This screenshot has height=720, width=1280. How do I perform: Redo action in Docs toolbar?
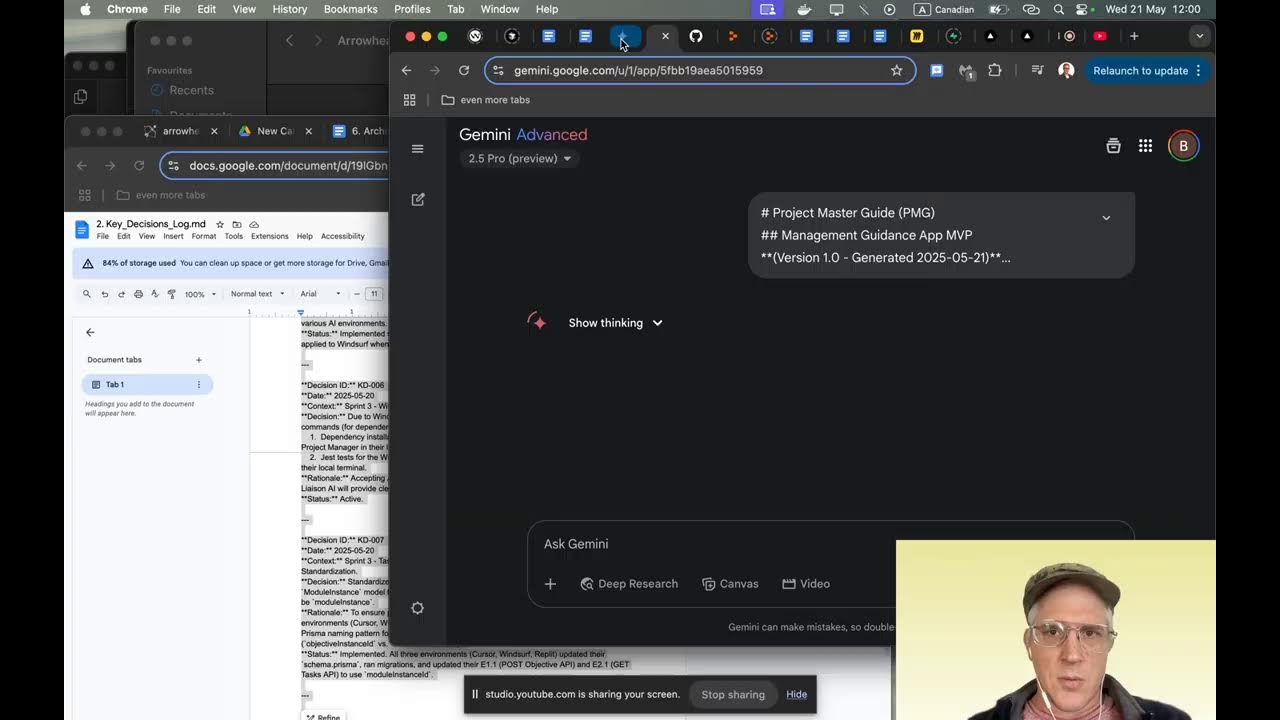[x=121, y=294]
